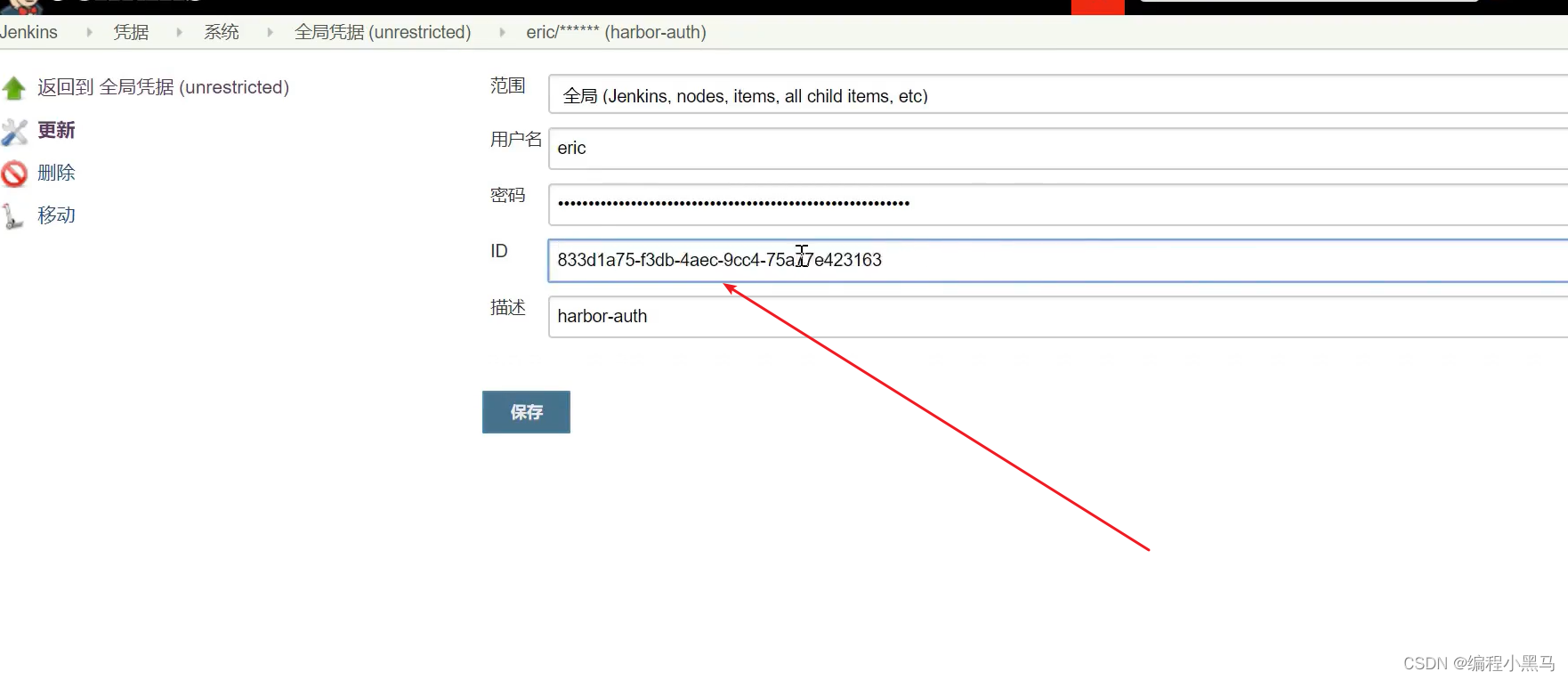Click the red delete prohibition icon
This screenshot has width=1568, height=680.
click(14, 174)
